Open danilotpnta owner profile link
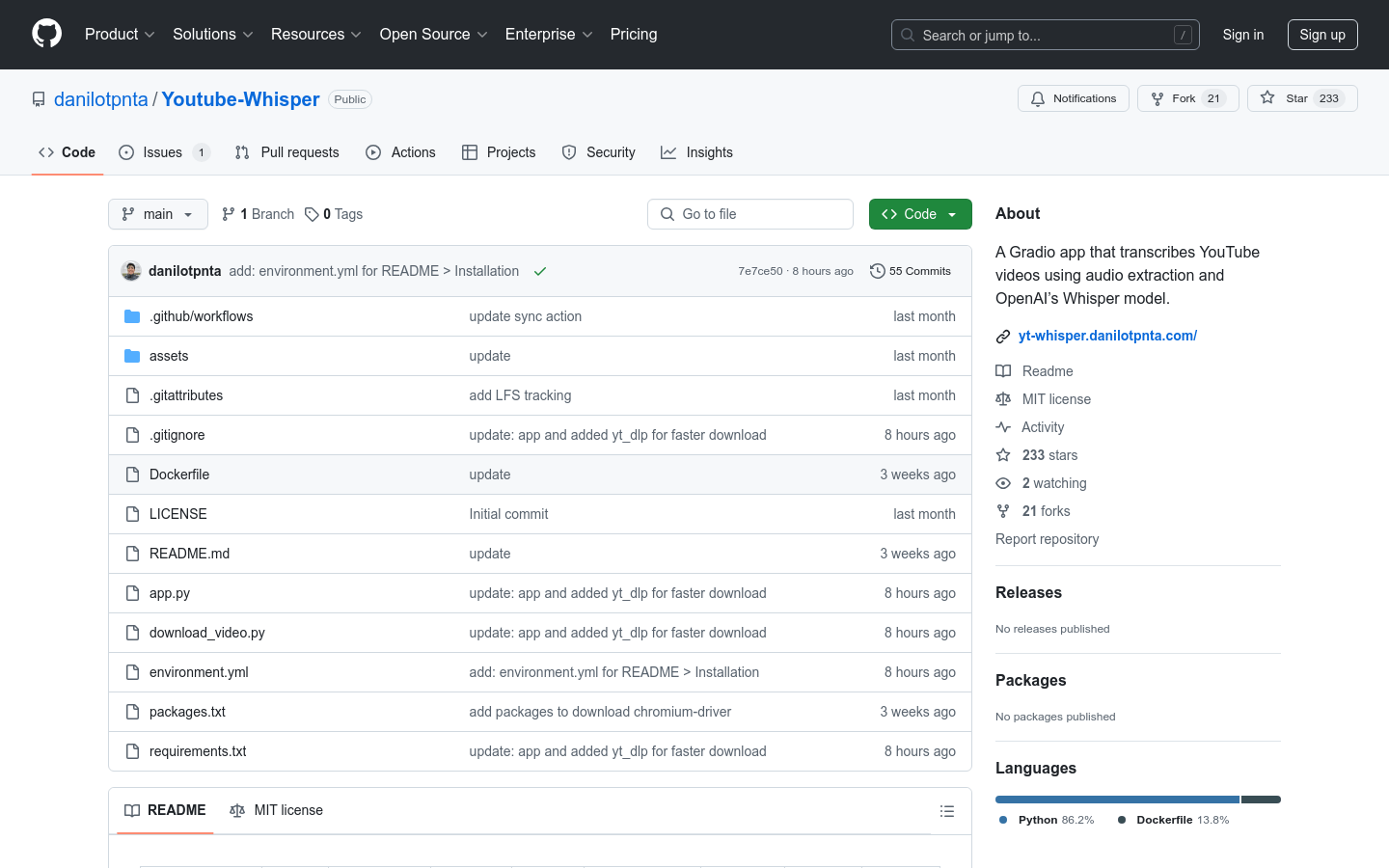The height and width of the screenshot is (868, 1389). tap(101, 99)
